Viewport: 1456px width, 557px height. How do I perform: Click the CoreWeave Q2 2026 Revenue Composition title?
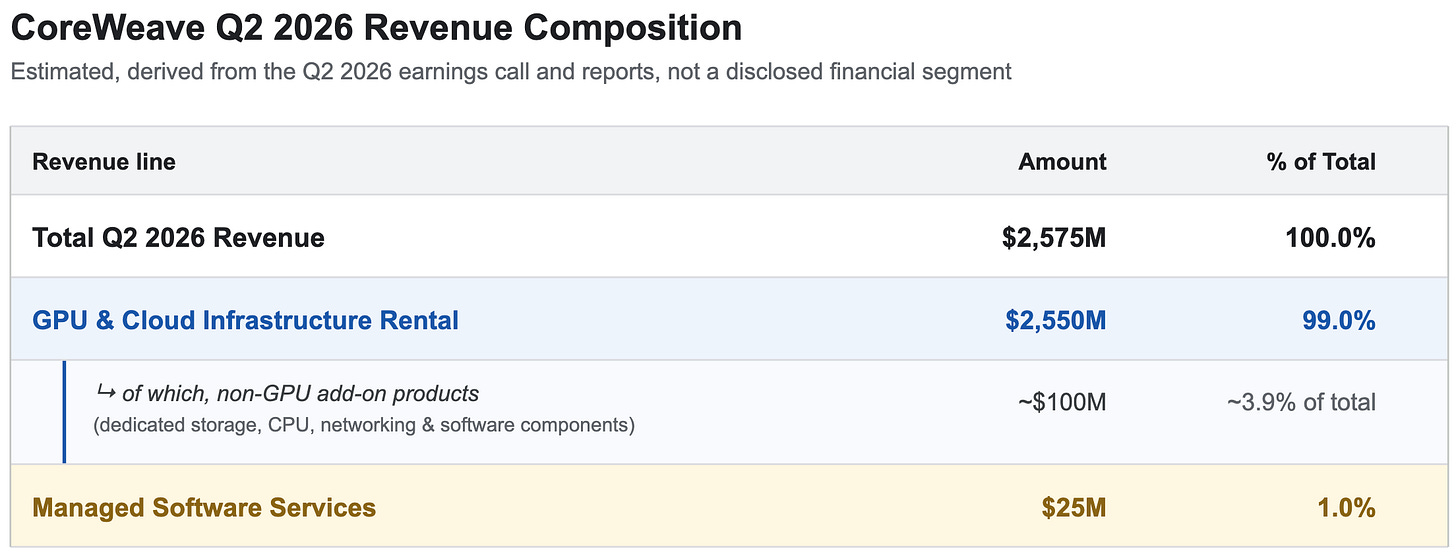point(376,28)
